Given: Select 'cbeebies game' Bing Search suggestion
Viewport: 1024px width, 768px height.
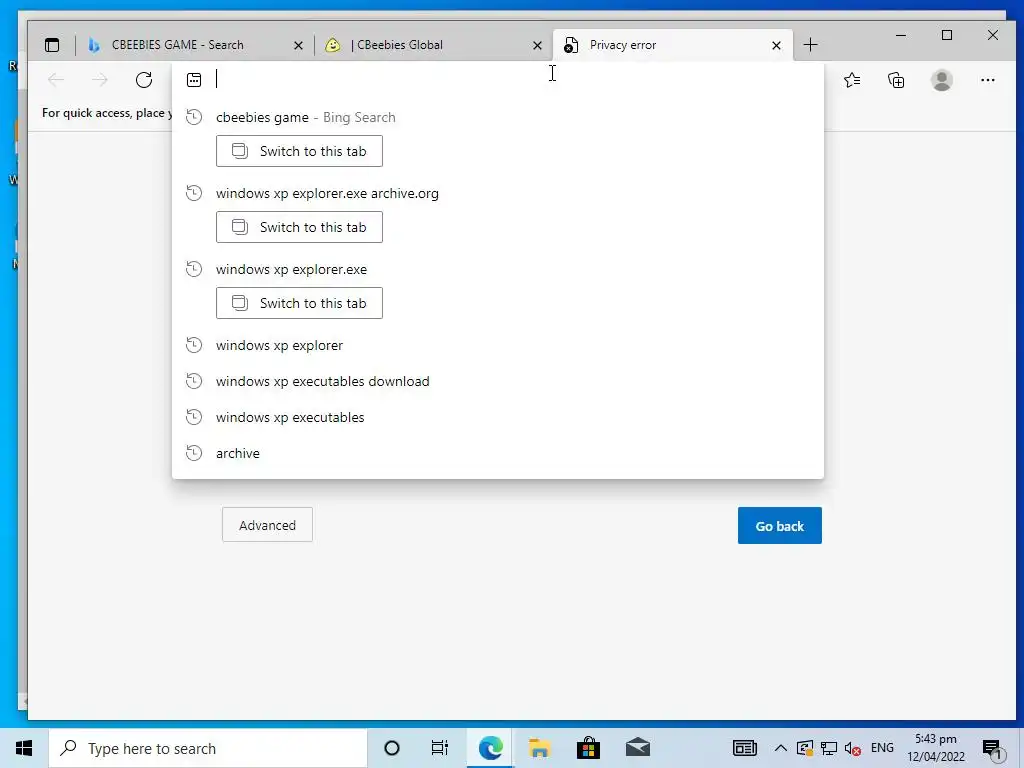Looking at the screenshot, I should pyautogui.click(x=498, y=118).
